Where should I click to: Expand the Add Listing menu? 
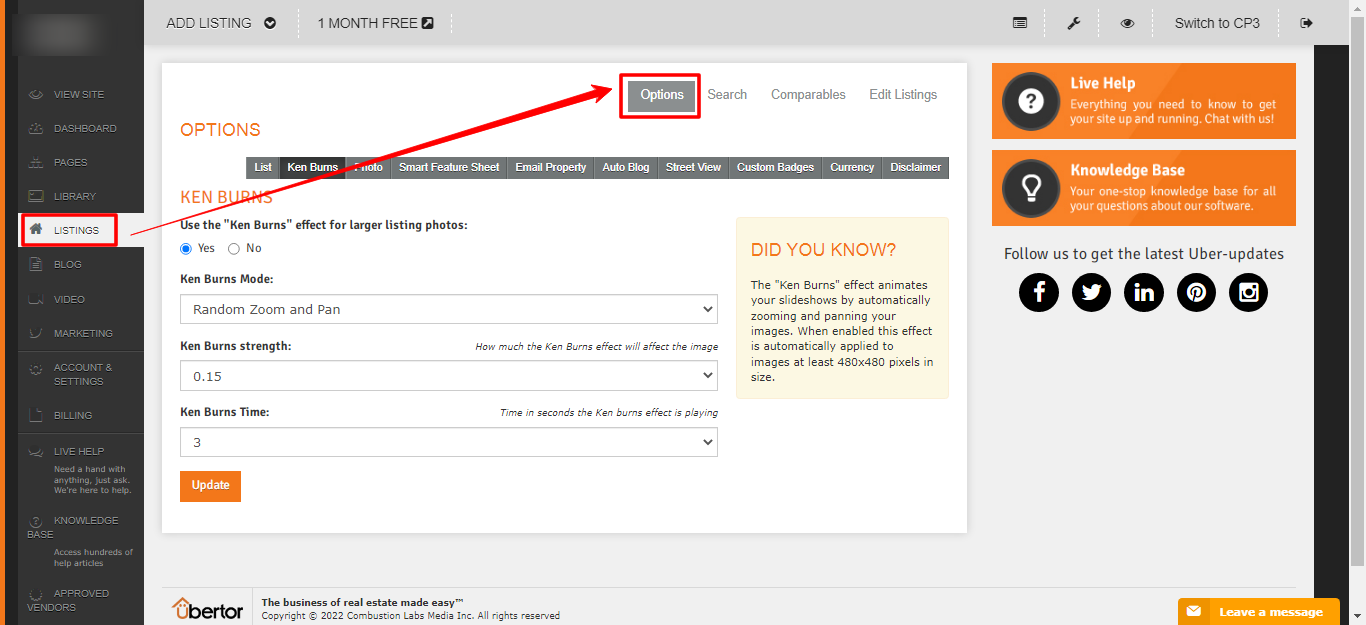tap(221, 23)
